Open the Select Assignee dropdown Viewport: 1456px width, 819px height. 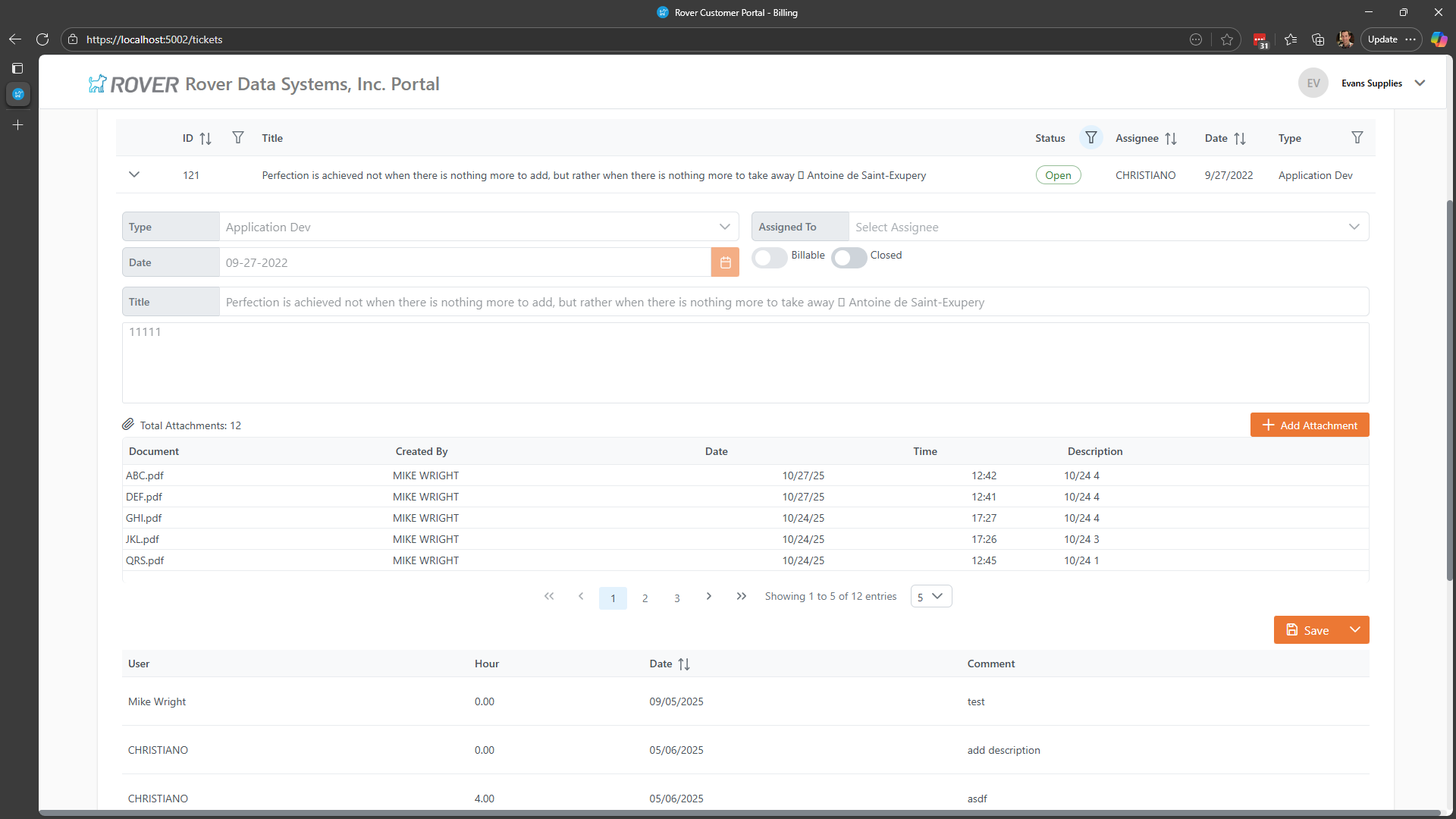pyautogui.click(x=1108, y=227)
